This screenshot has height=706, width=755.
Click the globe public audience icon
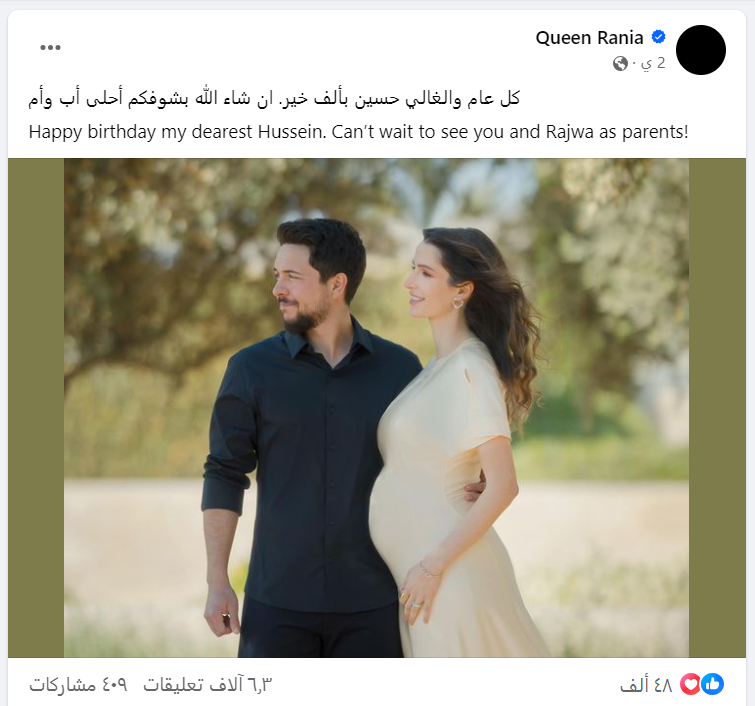pos(620,64)
